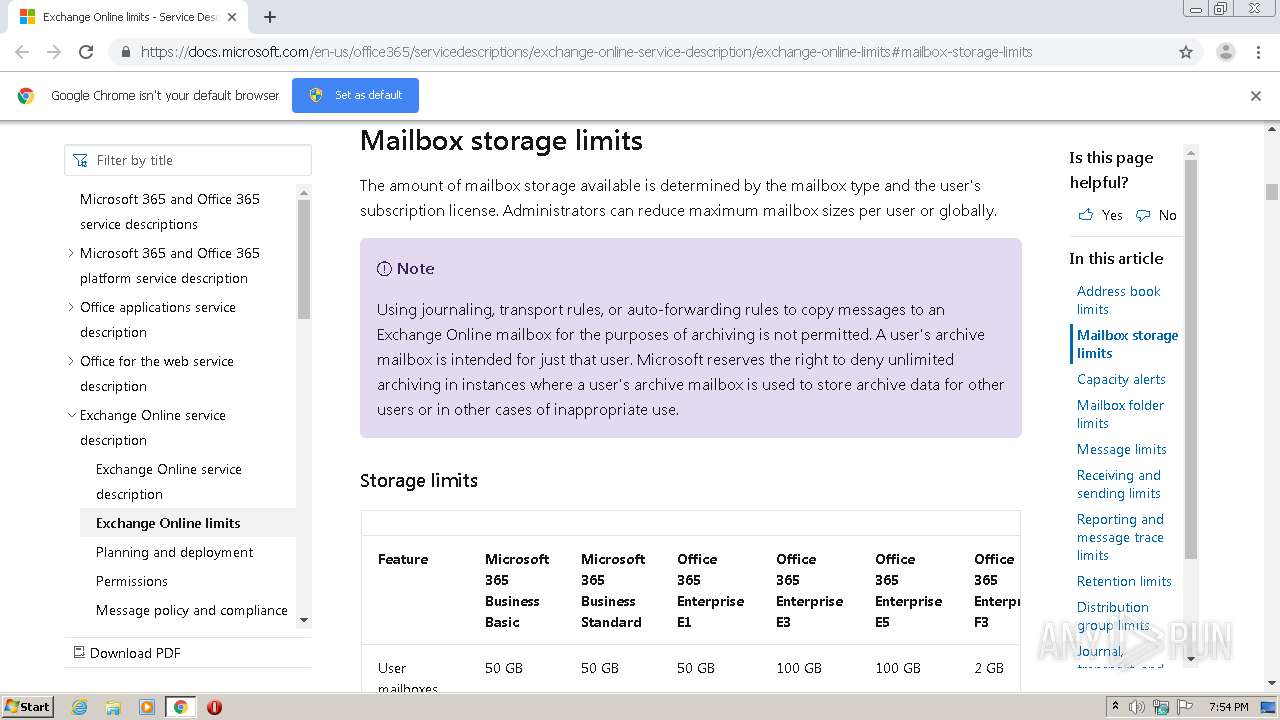Open Message policy and compliance item
Image resolution: width=1280 pixels, height=720 pixels.
[x=191, y=610]
